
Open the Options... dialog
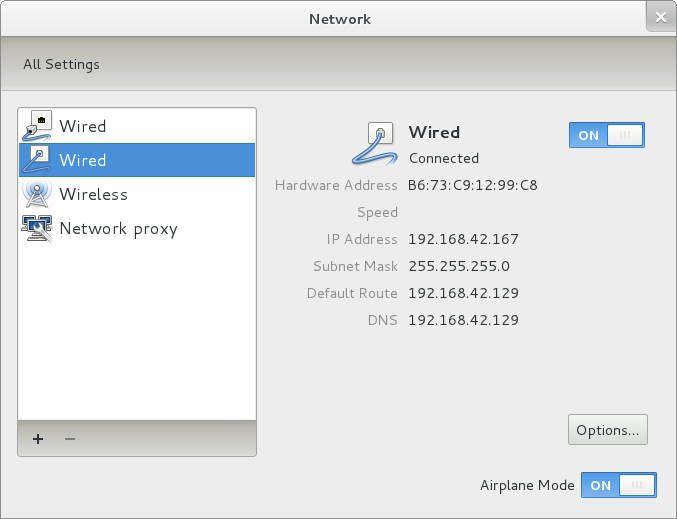click(x=607, y=430)
